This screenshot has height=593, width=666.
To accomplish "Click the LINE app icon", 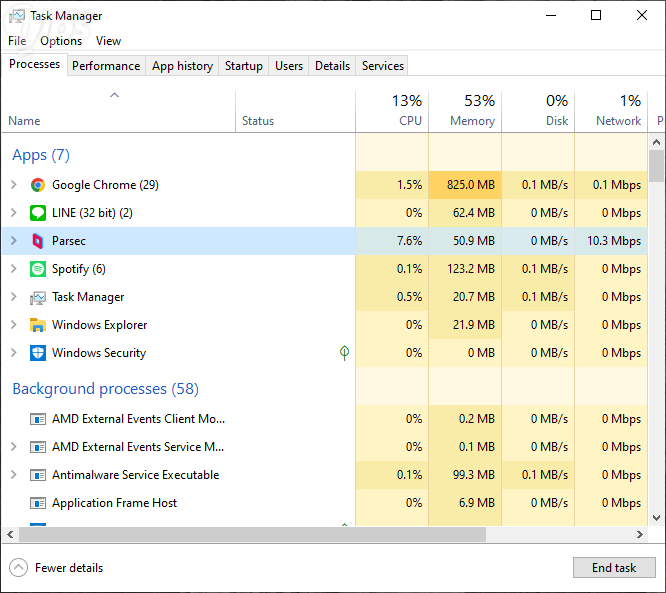I will point(38,213).
